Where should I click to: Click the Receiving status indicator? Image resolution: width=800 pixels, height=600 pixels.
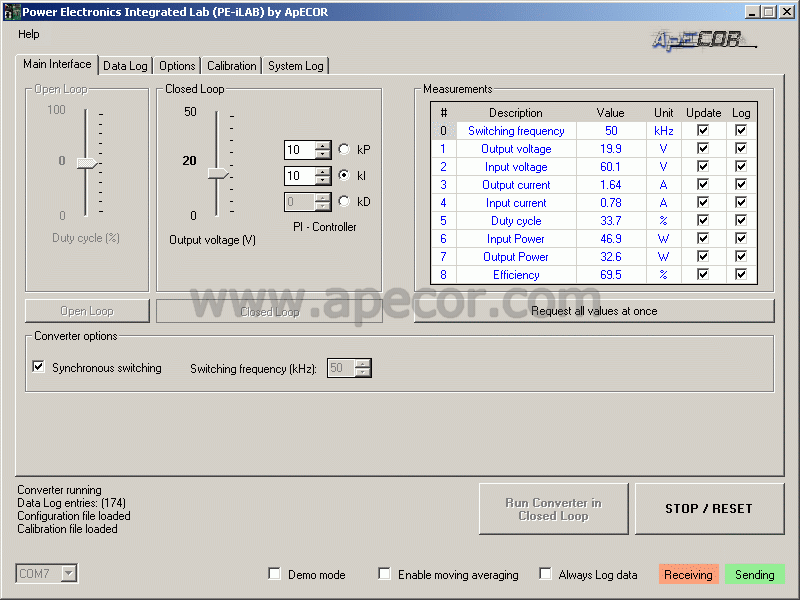pyautogui.click(x=688, y=574)
